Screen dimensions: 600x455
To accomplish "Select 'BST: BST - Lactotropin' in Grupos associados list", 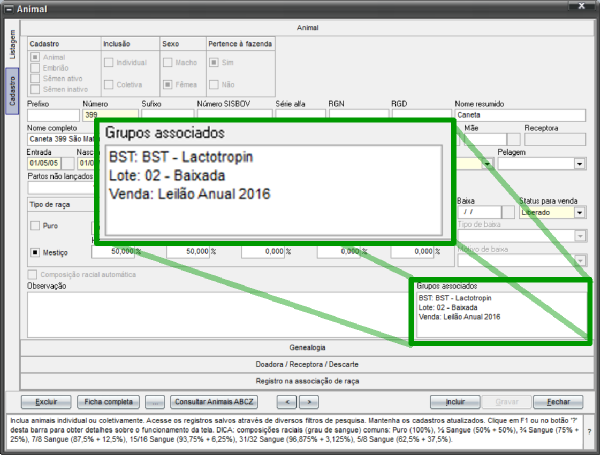I will click(x=455, y=298).
